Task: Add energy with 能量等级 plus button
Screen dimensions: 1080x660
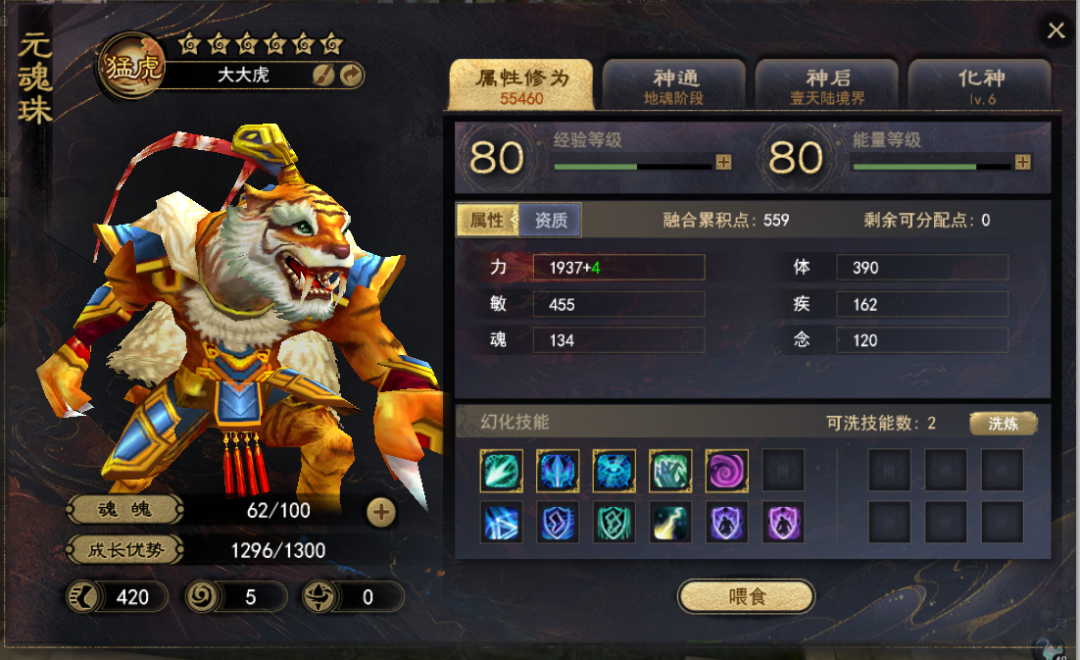Action: (x=1023, y=162)
